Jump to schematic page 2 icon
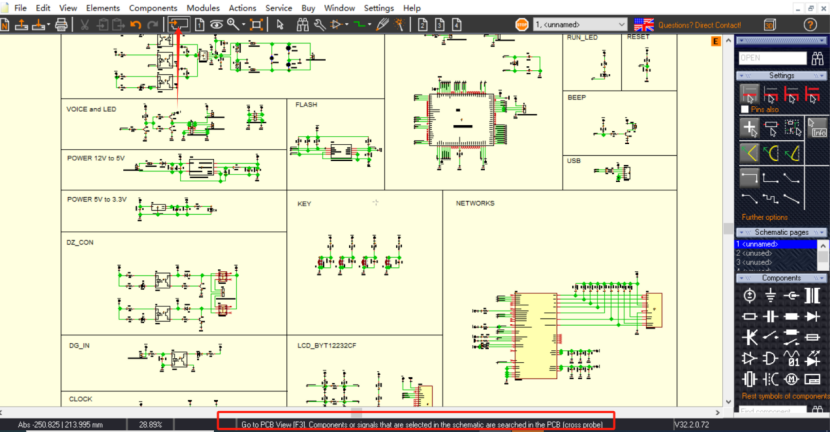Viewport: 830px width, 432px height. click(422, 24)
